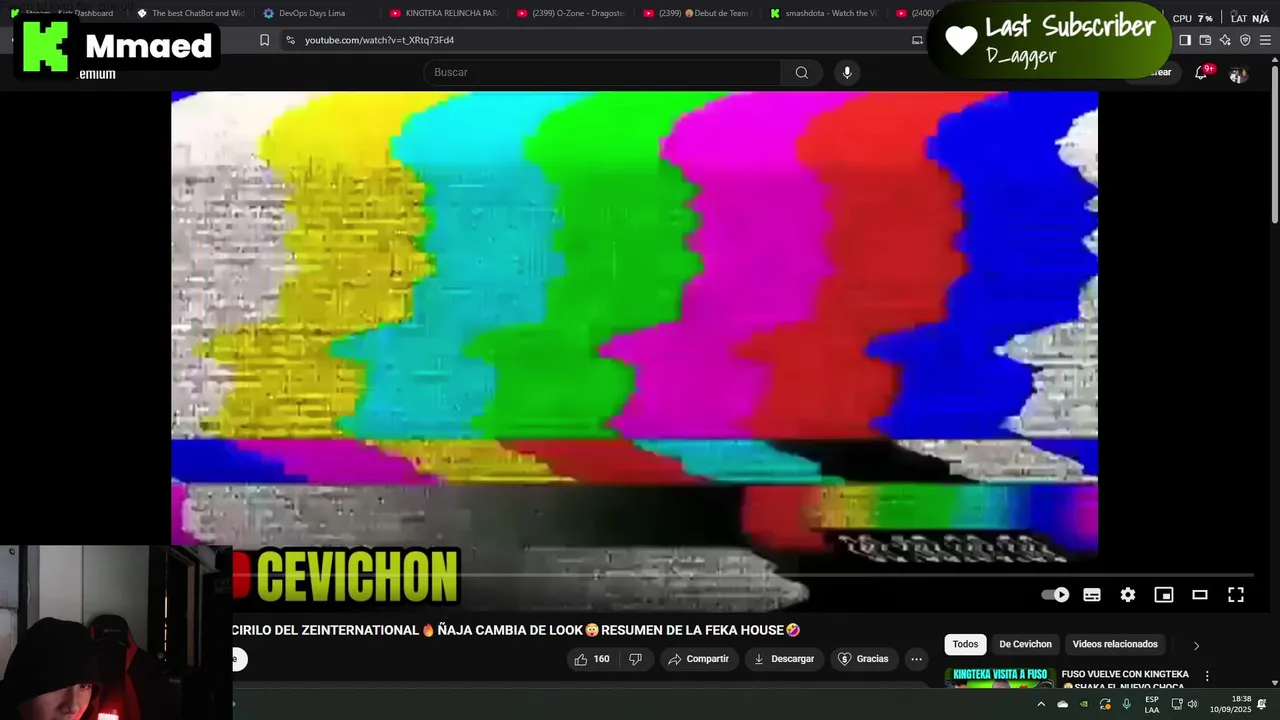Open the NVIDIA tray icon

[1084, 704]
